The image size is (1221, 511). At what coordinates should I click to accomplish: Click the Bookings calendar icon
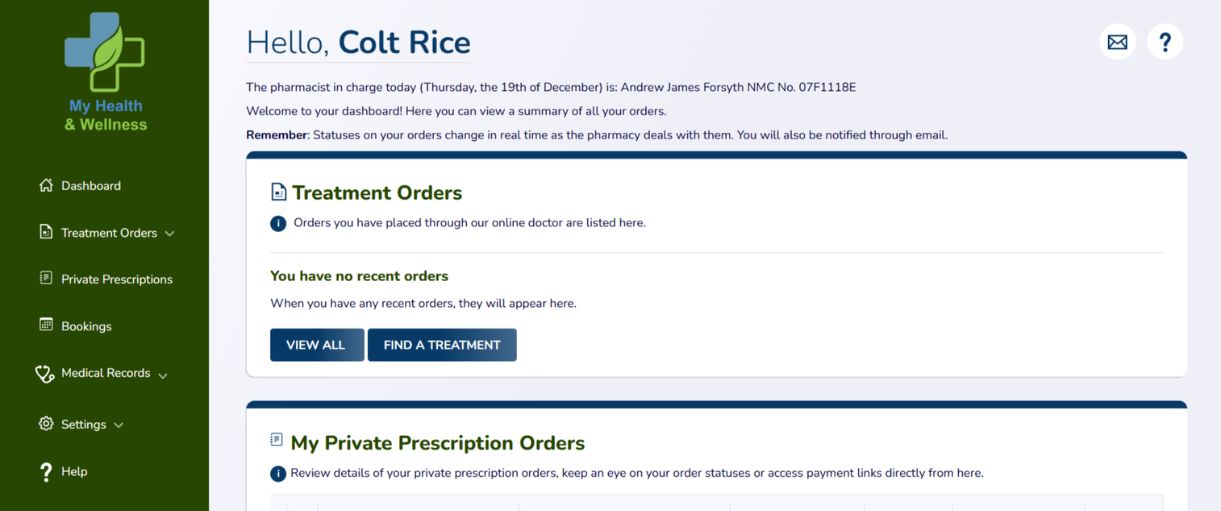(x=45, y=325)
